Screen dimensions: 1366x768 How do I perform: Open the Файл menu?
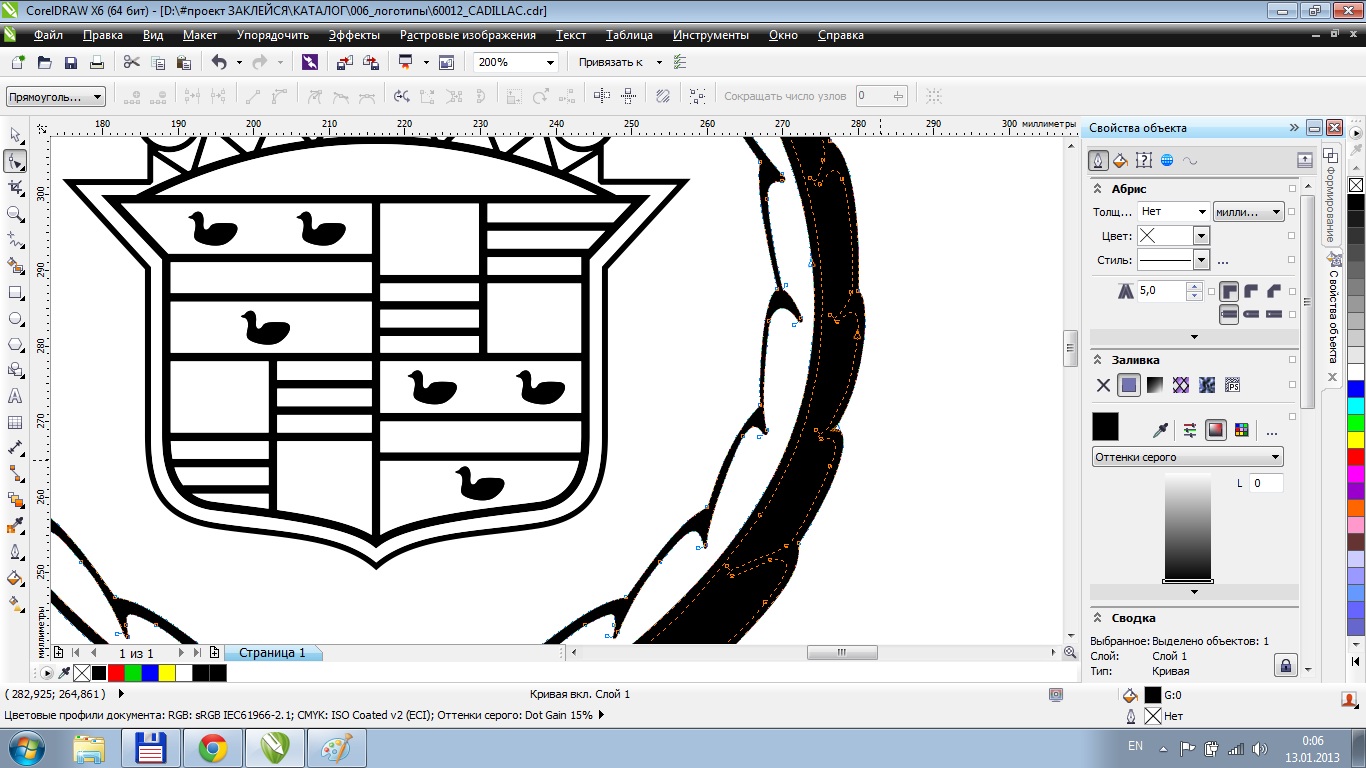click(x=48, y=35)
